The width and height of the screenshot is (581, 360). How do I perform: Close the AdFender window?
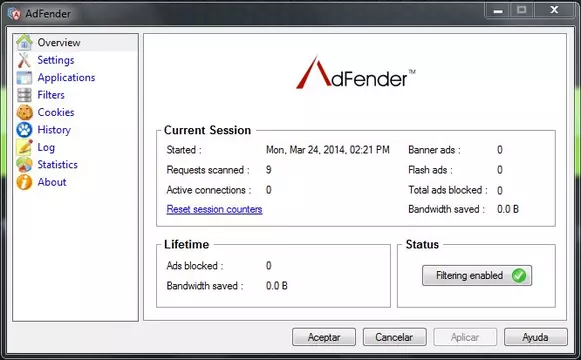[554, 10]
